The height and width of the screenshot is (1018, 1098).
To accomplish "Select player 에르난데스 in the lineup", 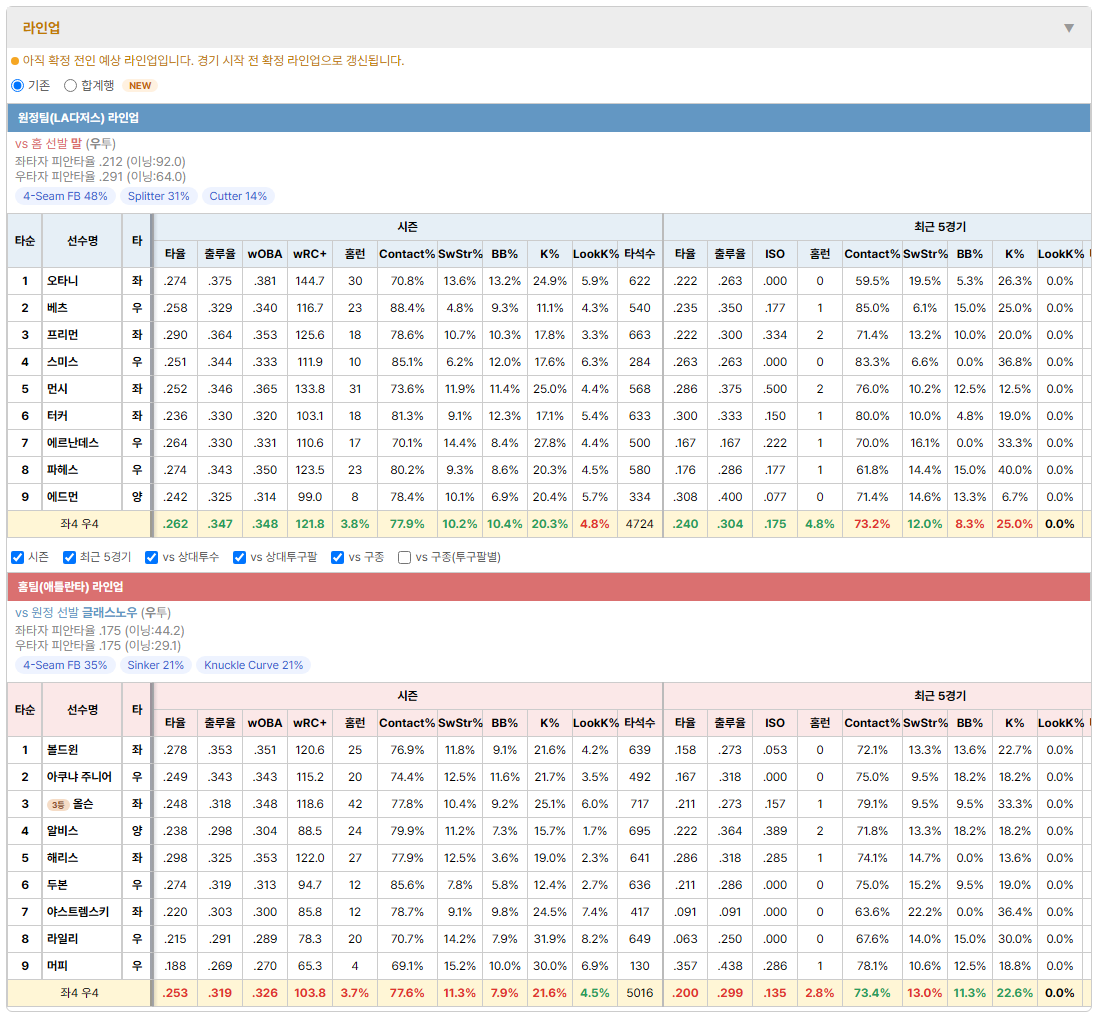I will click(73, 443).
